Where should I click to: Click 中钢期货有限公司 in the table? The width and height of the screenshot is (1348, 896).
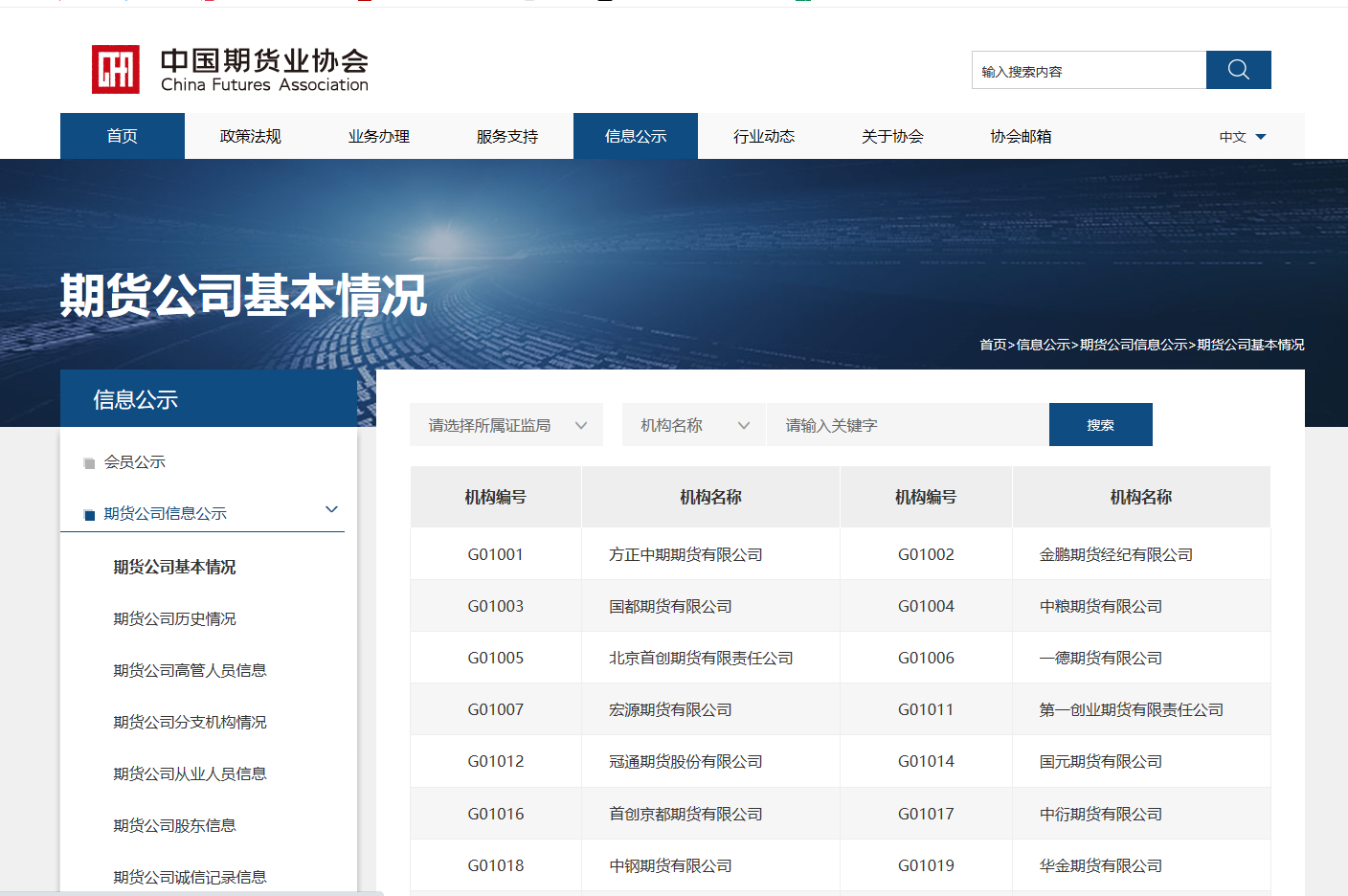pyautogui.click(x=670, y=865)
